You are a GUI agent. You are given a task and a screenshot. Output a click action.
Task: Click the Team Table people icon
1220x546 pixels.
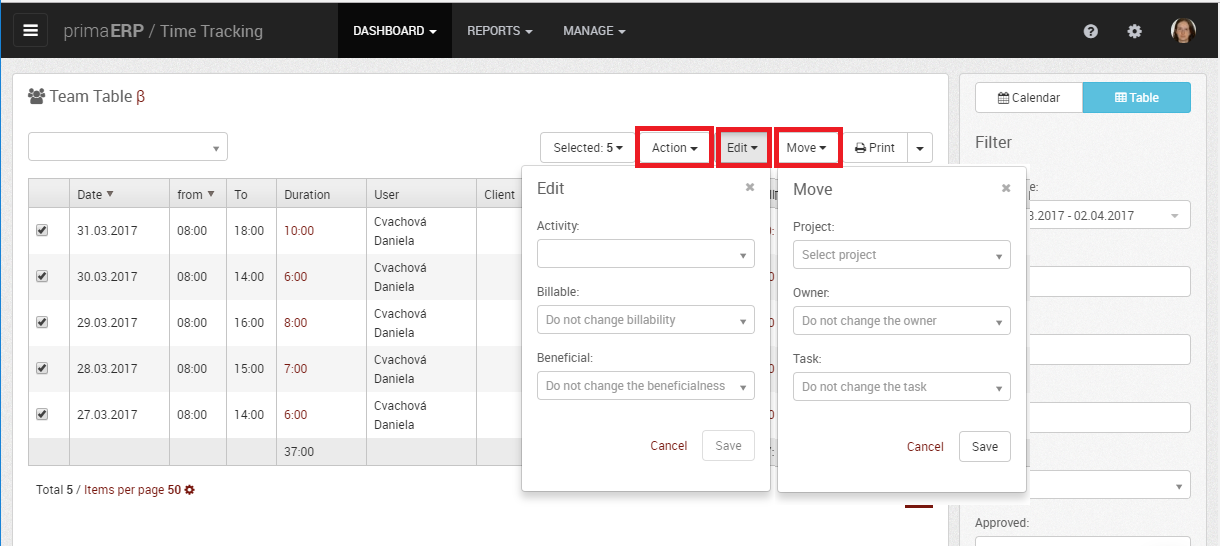pyautogui.click(x=37, y=96)
